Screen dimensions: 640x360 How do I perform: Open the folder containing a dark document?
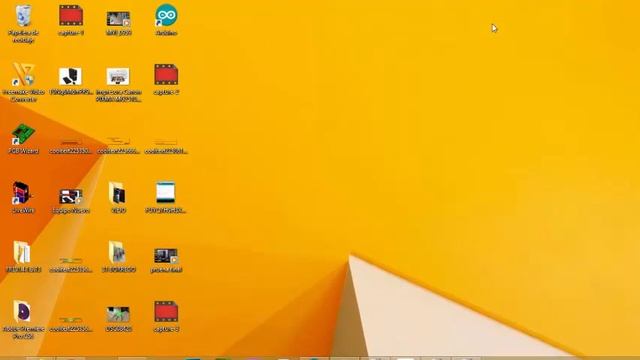pyautogui.click(x=118, y=193)
